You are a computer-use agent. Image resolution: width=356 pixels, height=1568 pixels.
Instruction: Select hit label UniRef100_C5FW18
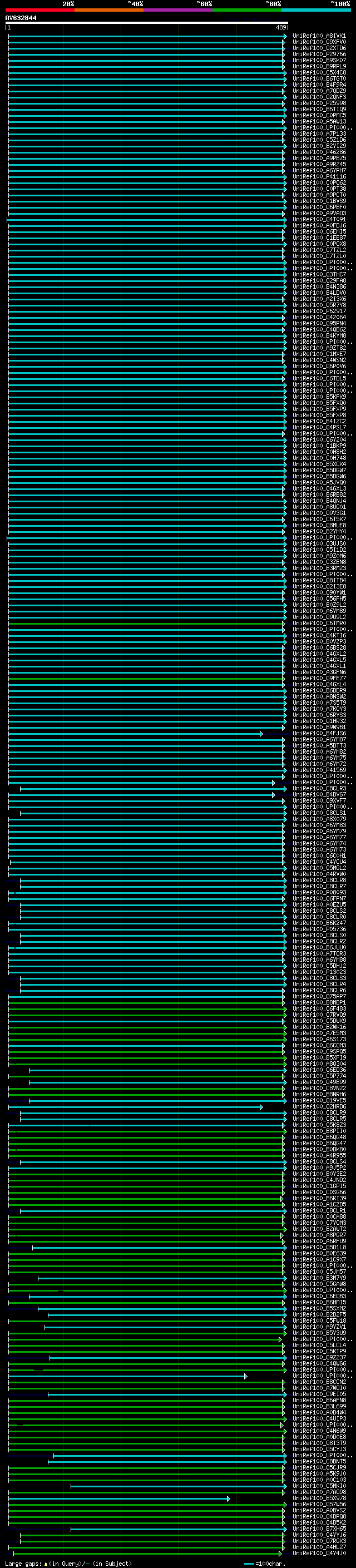[x=319, y=1320]
